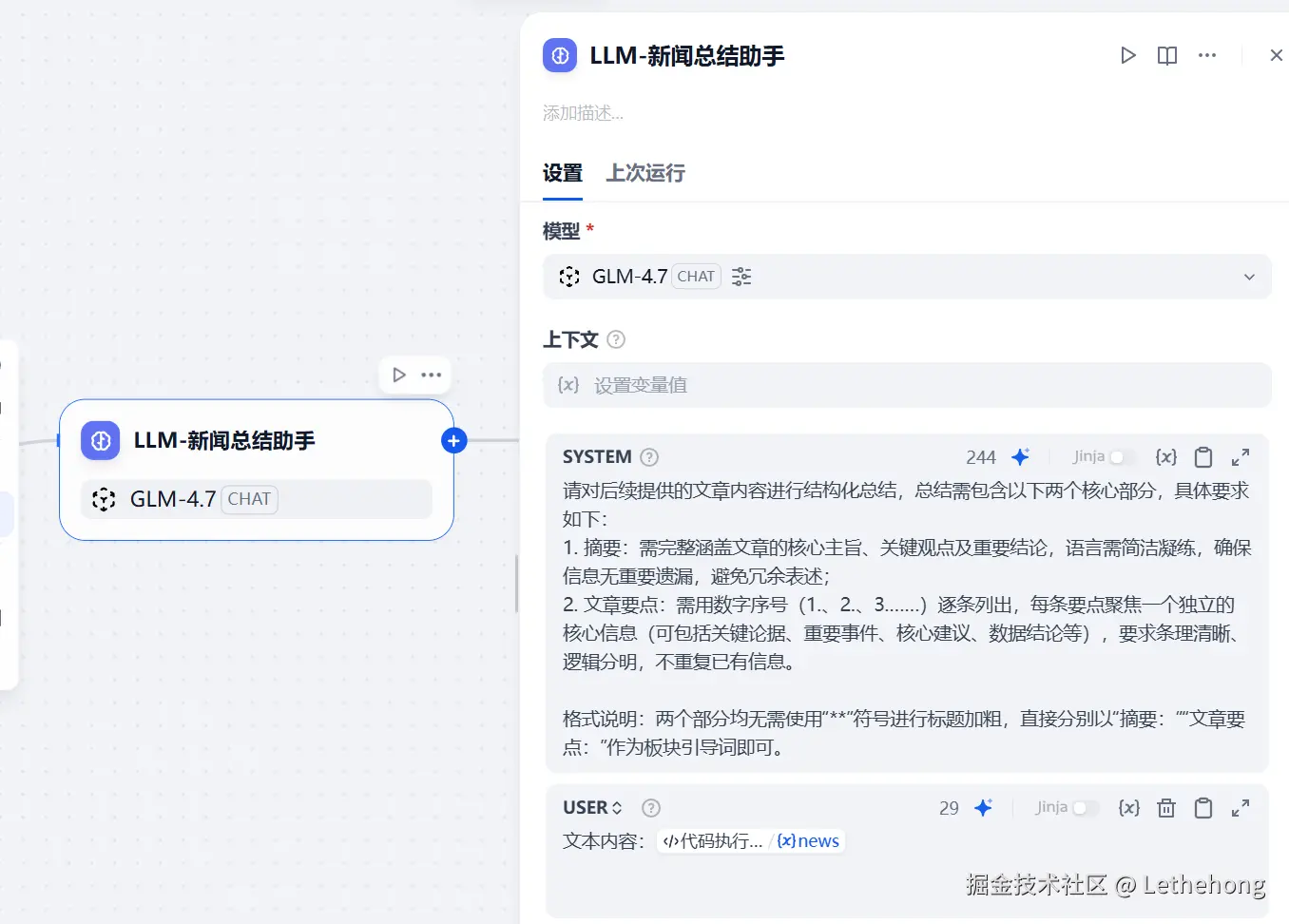
Task: Open the help docs book icon
Action: [1167, 55]
